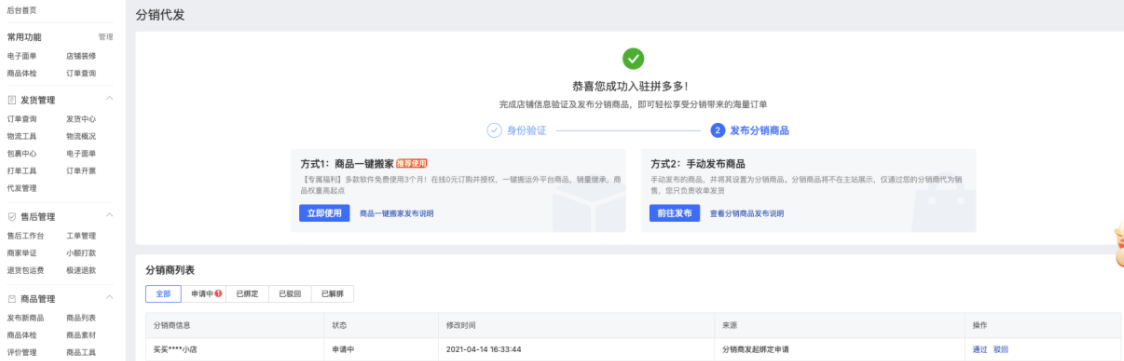Click the 身份验证 step label
This screenshot has height=361, width=1124.
[527, 131]
